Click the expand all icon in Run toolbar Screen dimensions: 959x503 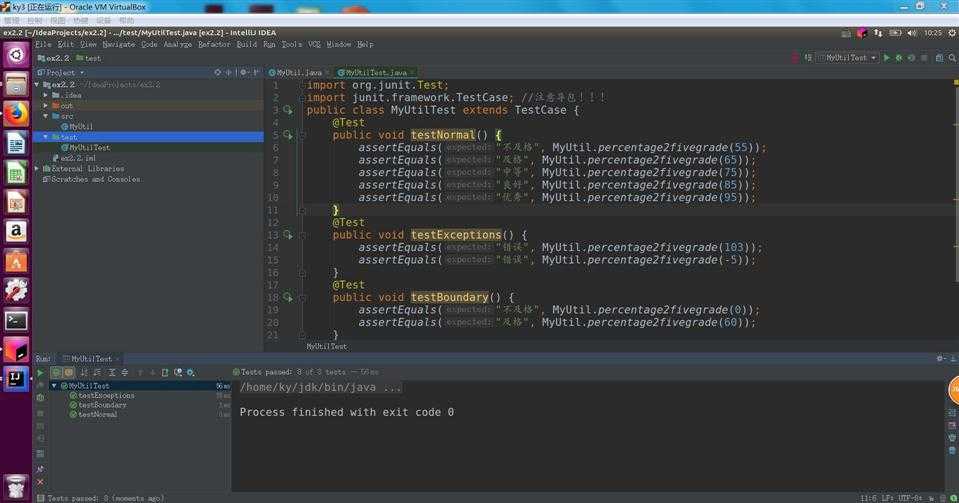[x=111, y=372]
